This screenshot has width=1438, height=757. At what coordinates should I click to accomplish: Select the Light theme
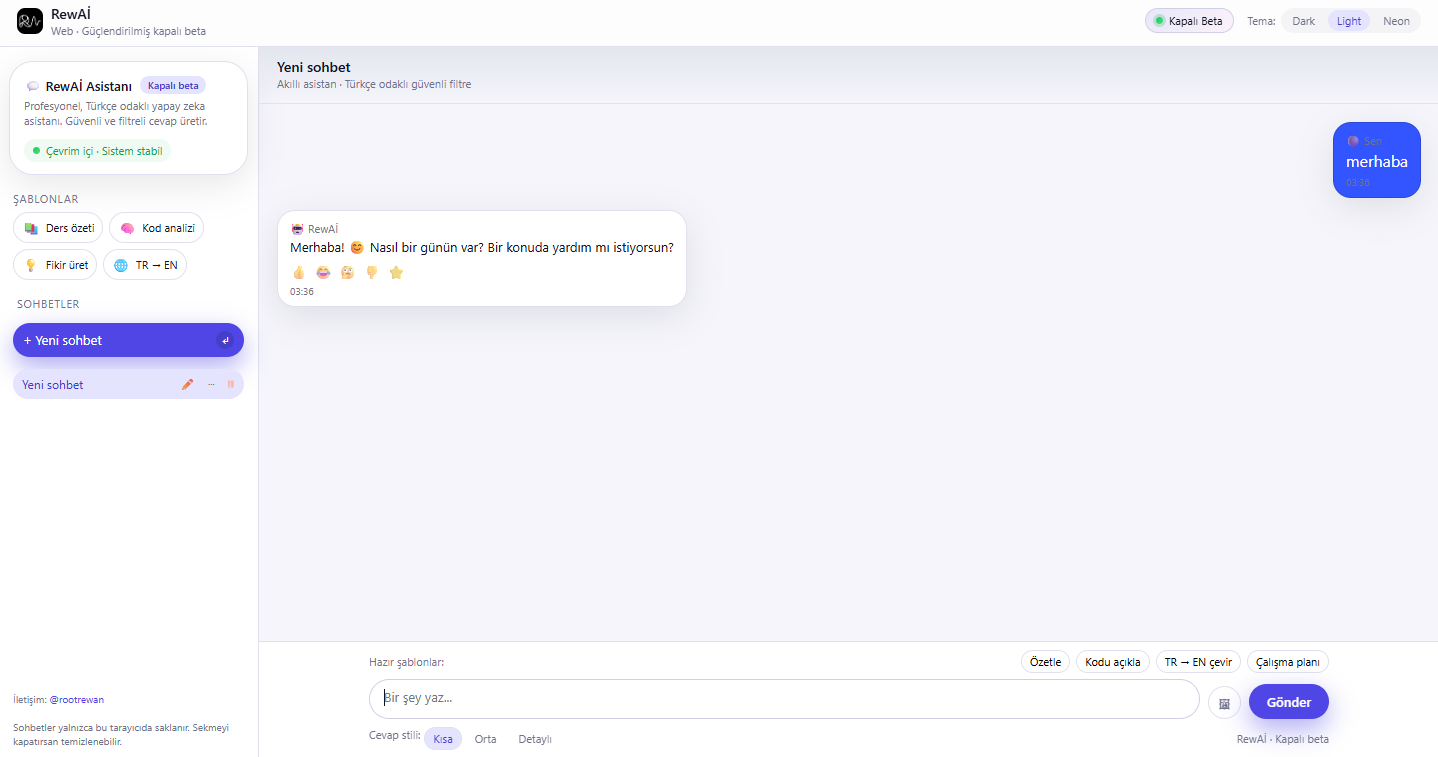(x=1349, y=21)
